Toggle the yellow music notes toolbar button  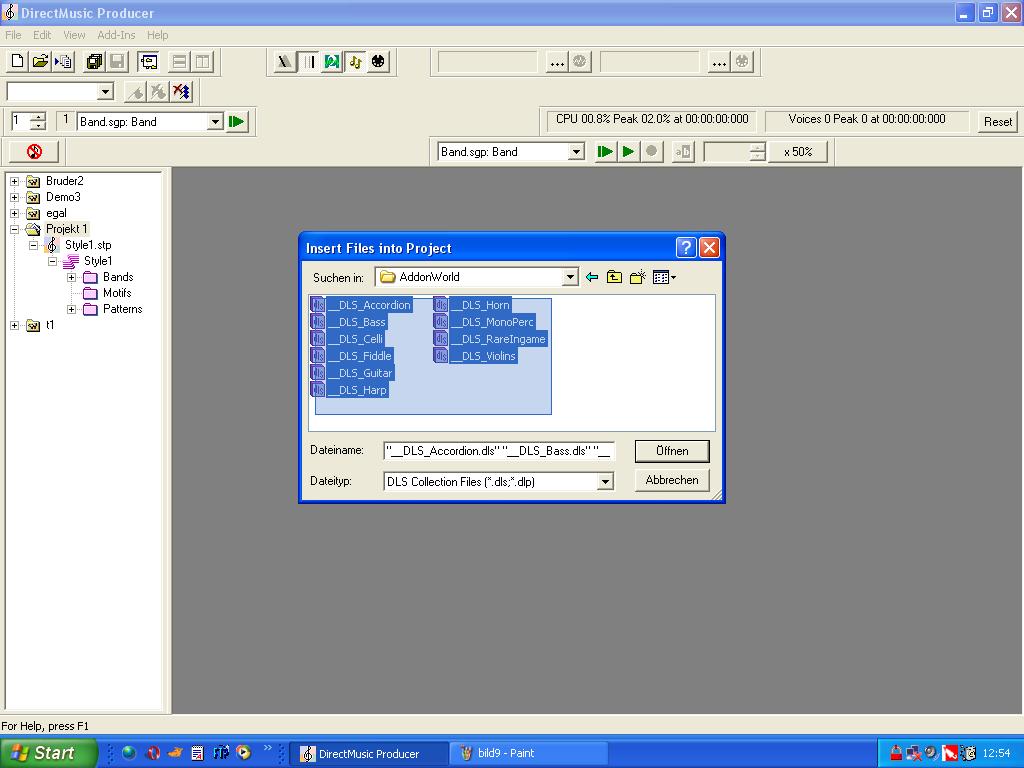(355, 62)
